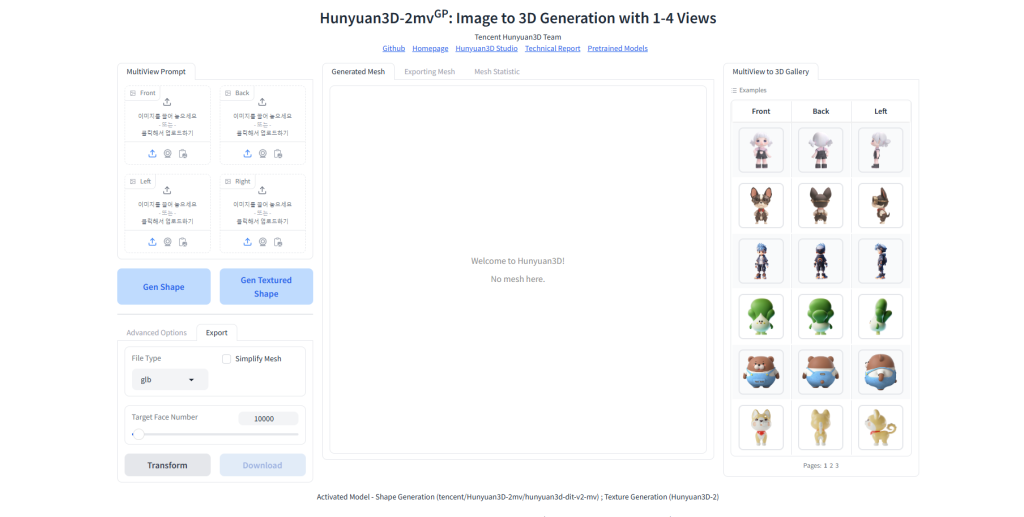This screenshot has height=517, width=1024.
Task: Click webcam icon in Back view panel
Action: pyautogui.click(x=263, y=153)
